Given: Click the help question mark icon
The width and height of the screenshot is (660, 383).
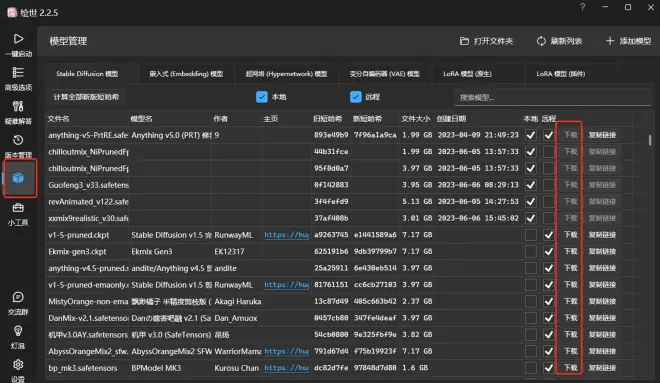Looking at the screenshot, I should [583, 7].
